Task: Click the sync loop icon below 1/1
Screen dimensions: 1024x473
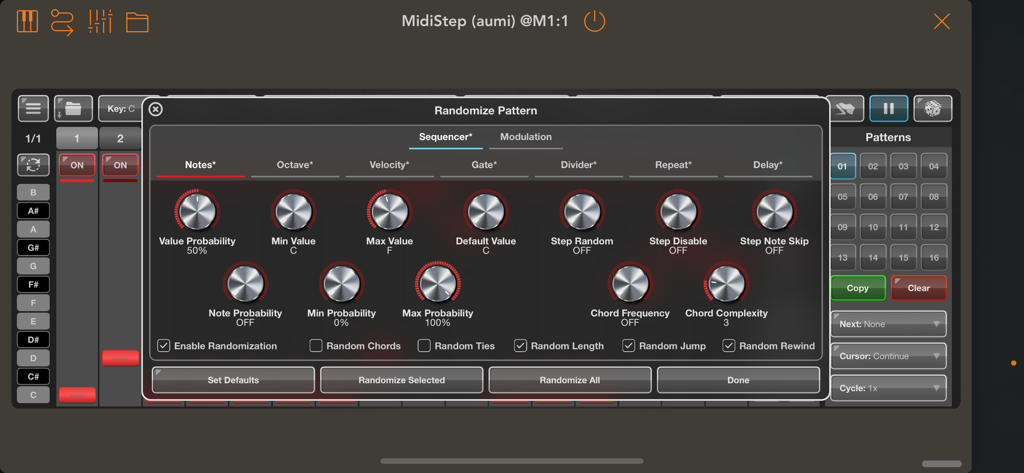Action: (x=33, y=165)
